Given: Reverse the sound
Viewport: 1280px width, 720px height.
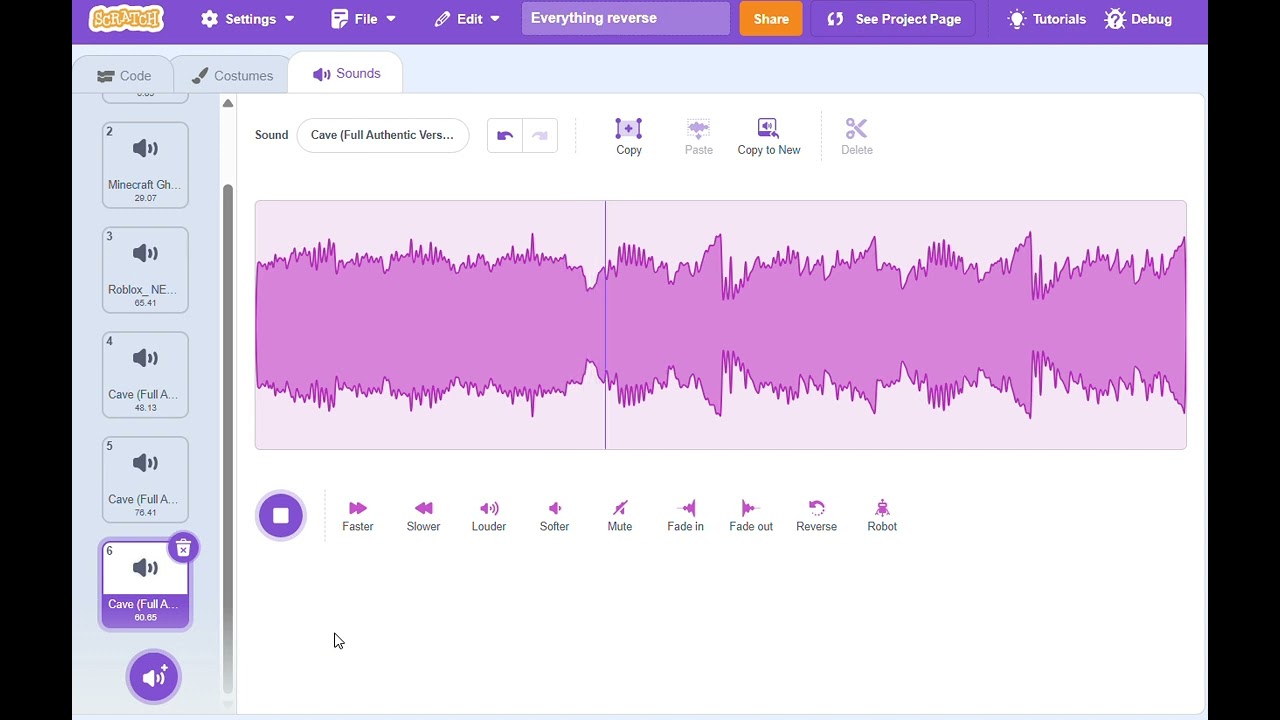Looking at the screenshot, I should [816, 516].
